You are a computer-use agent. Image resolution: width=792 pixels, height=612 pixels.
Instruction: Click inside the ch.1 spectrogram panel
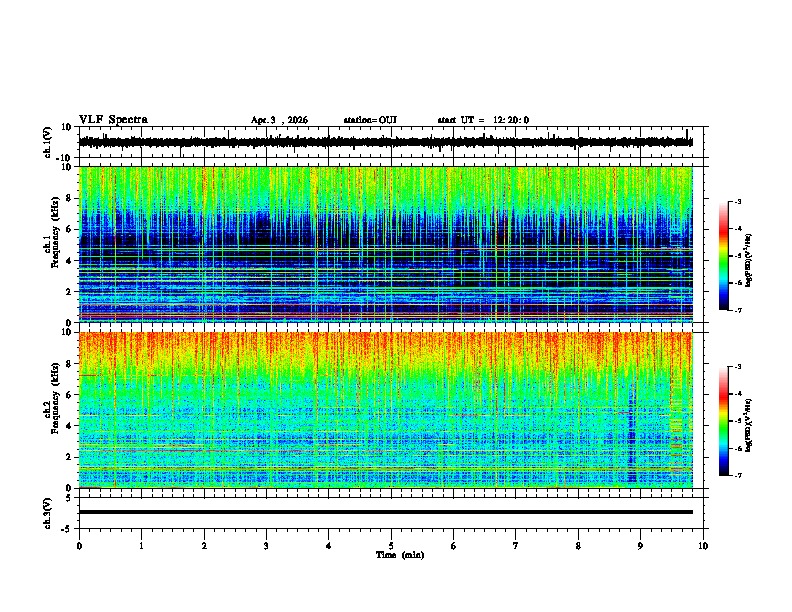tap(386, 244)
